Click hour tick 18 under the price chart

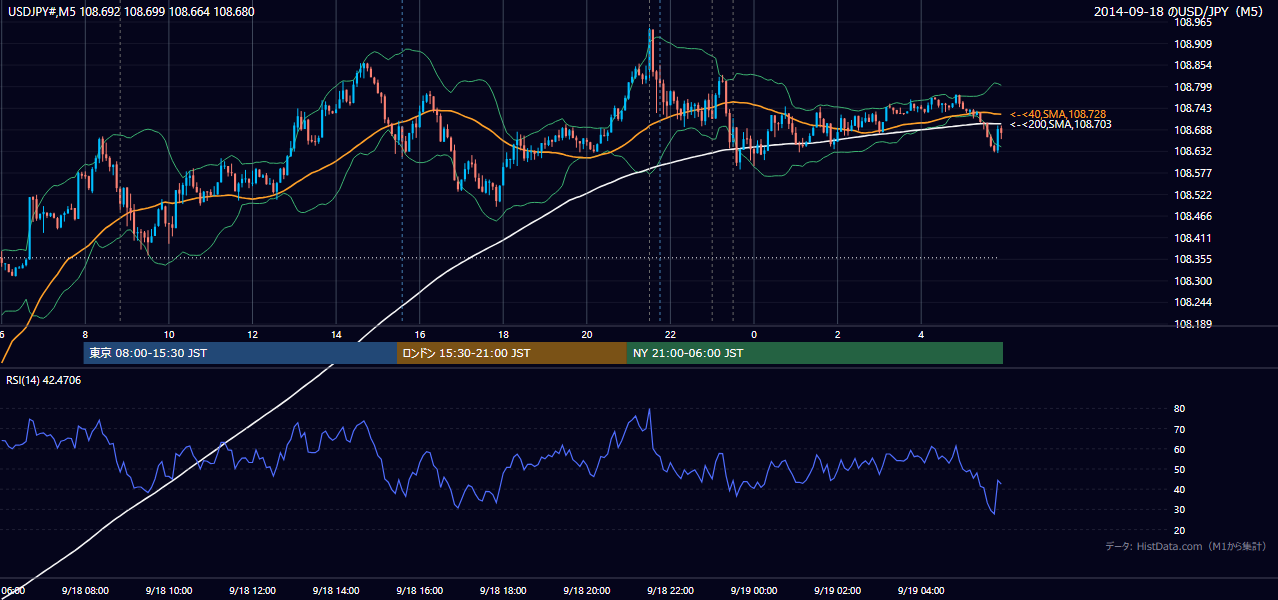click(x=504, y=335)
